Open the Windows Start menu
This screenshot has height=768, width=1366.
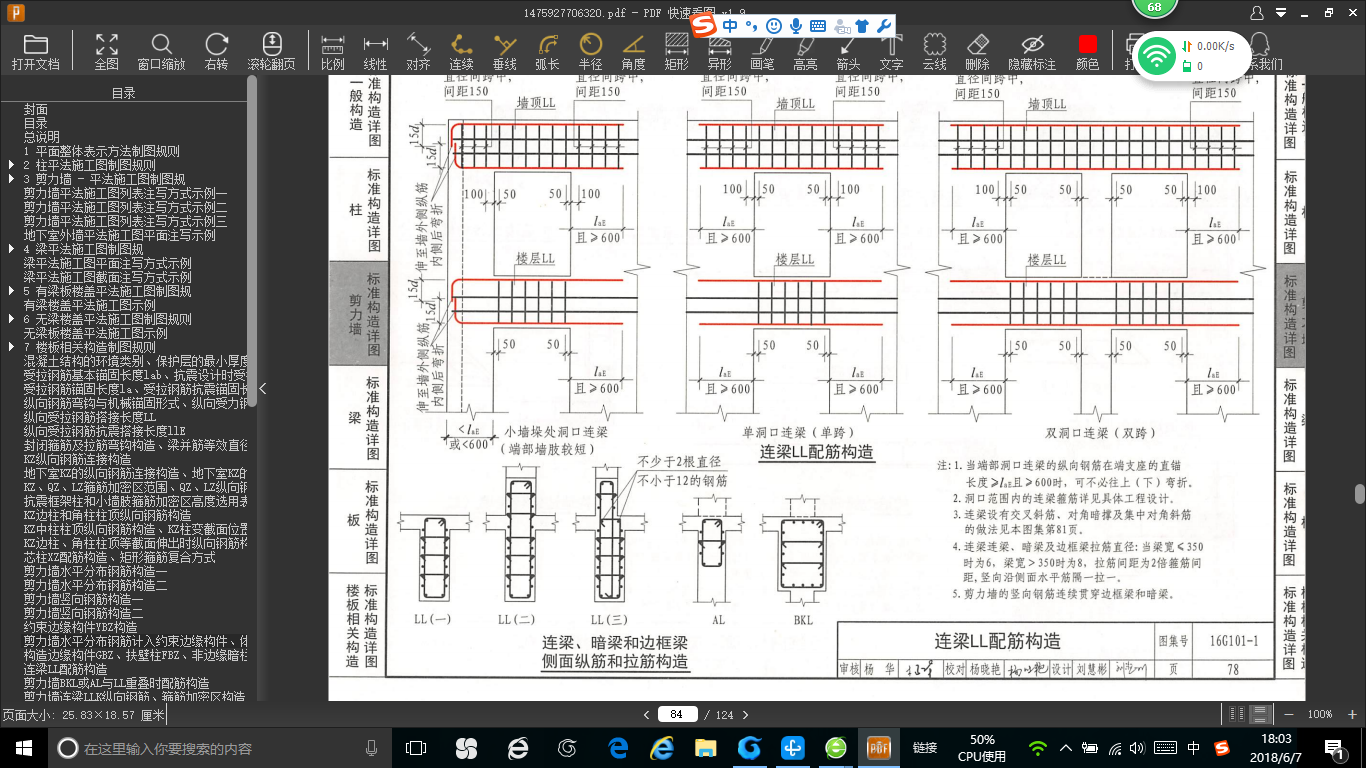(x=23, y=748)
